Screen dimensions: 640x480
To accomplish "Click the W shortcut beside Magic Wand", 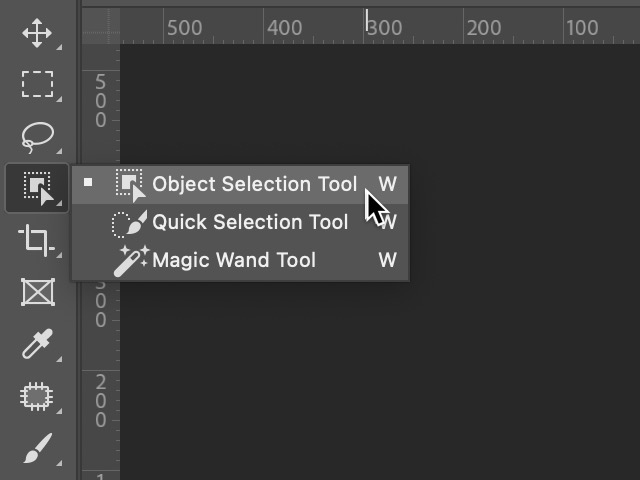I will (387, 261).
